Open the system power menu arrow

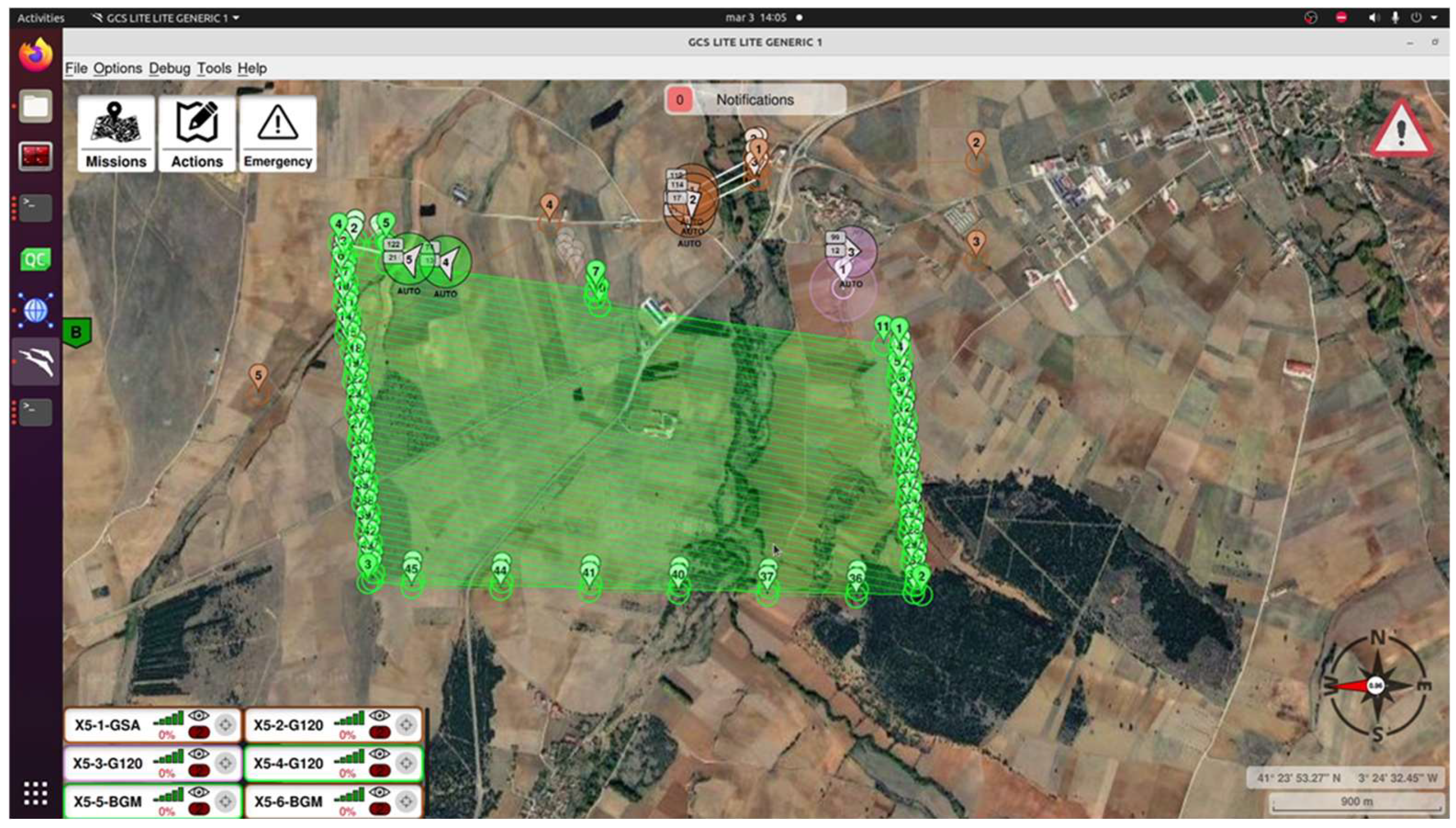click(1434, 18)
